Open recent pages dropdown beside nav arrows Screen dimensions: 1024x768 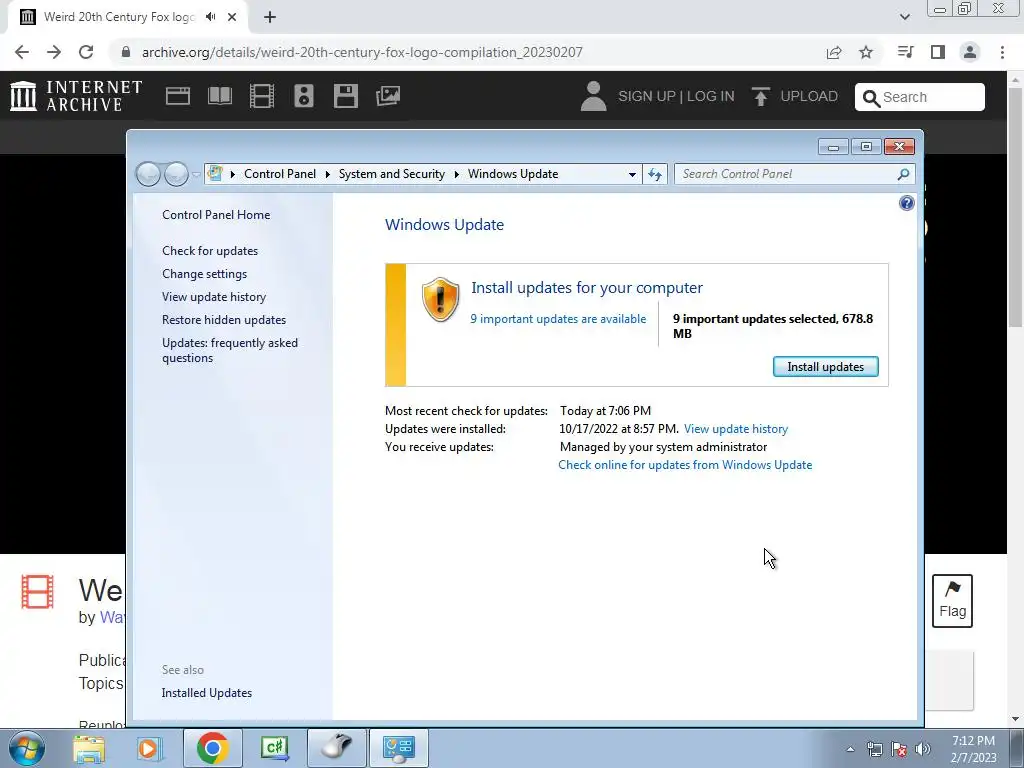pos(197,174)
